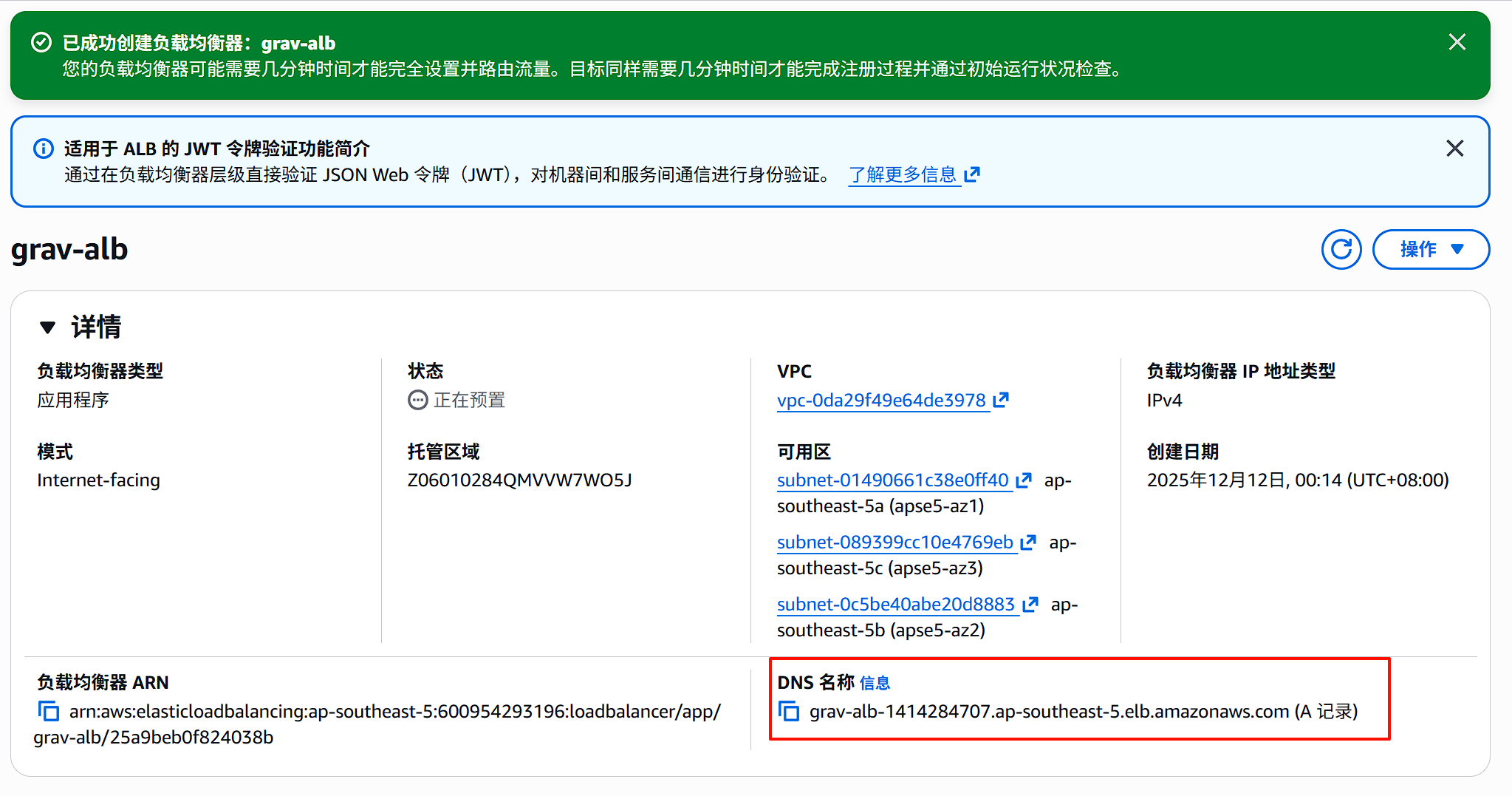This screenshot has height=796, width=1512.
Task: Open subnet-0c5be40abe20d8883 link
Action: point(895,605)
